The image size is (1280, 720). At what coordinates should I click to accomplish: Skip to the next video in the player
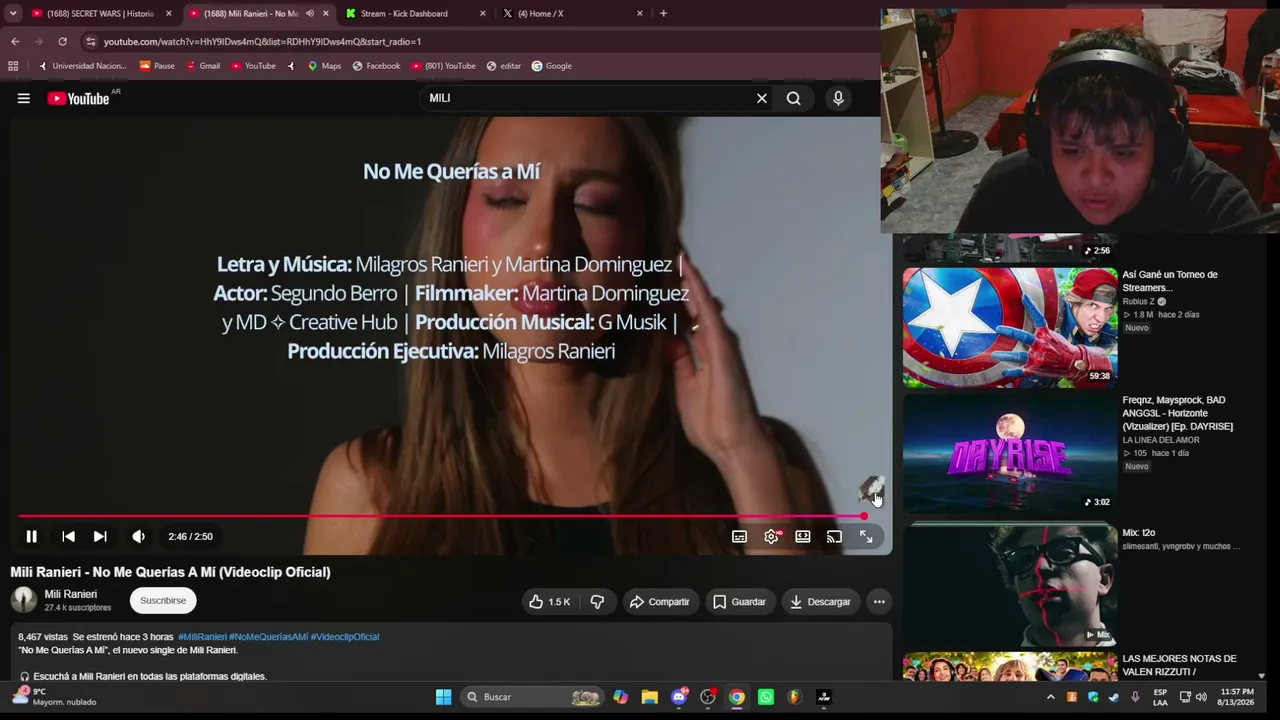[100, 537]
